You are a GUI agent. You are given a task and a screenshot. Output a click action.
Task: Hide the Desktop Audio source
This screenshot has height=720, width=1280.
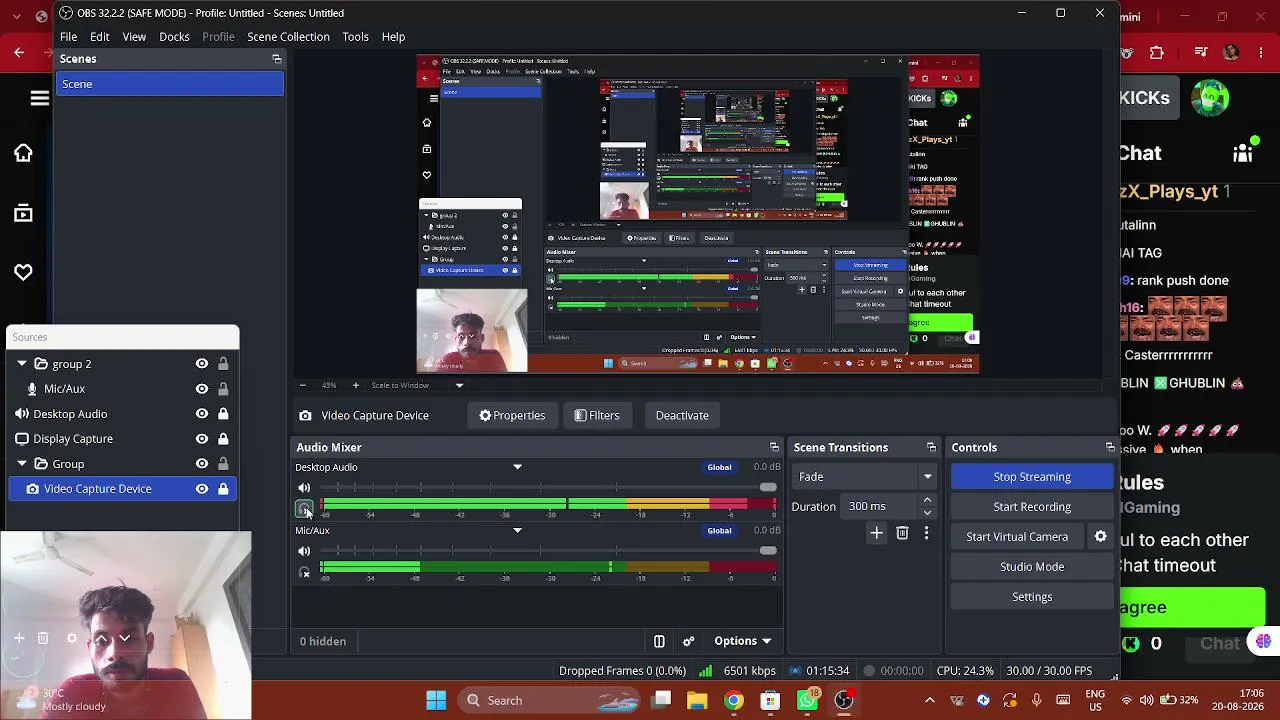[x=202, y=414]
